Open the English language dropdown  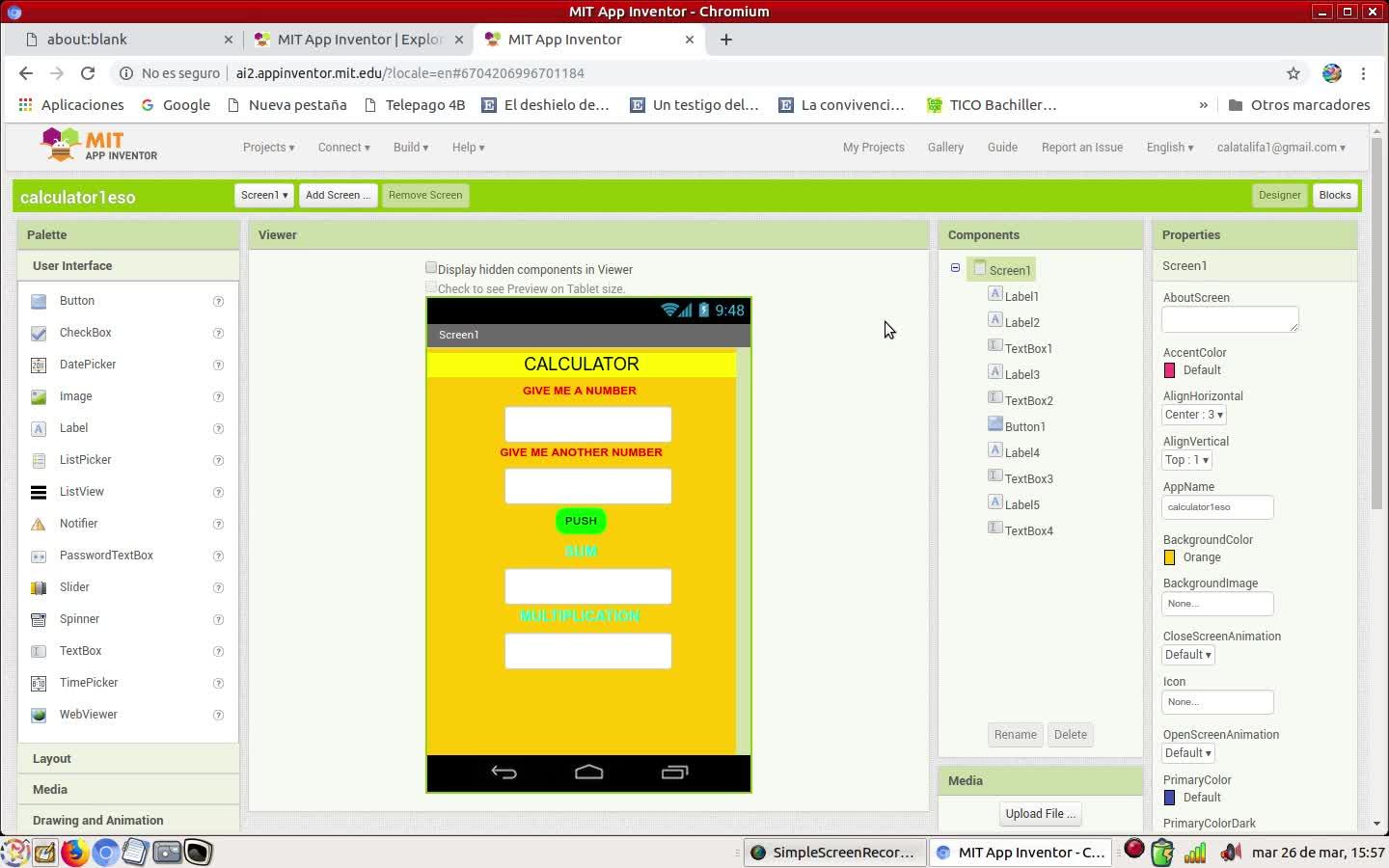(x=1170, y=148)
